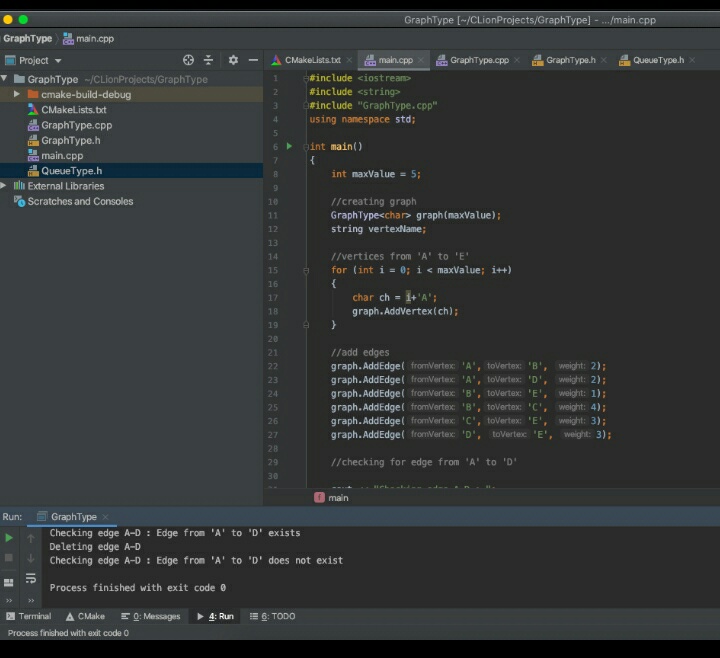The height and width of the screenshot is (658, 720).
Task: Open the Terminal tool window tab
Action: pyautogui.click(x=28, y=616)
